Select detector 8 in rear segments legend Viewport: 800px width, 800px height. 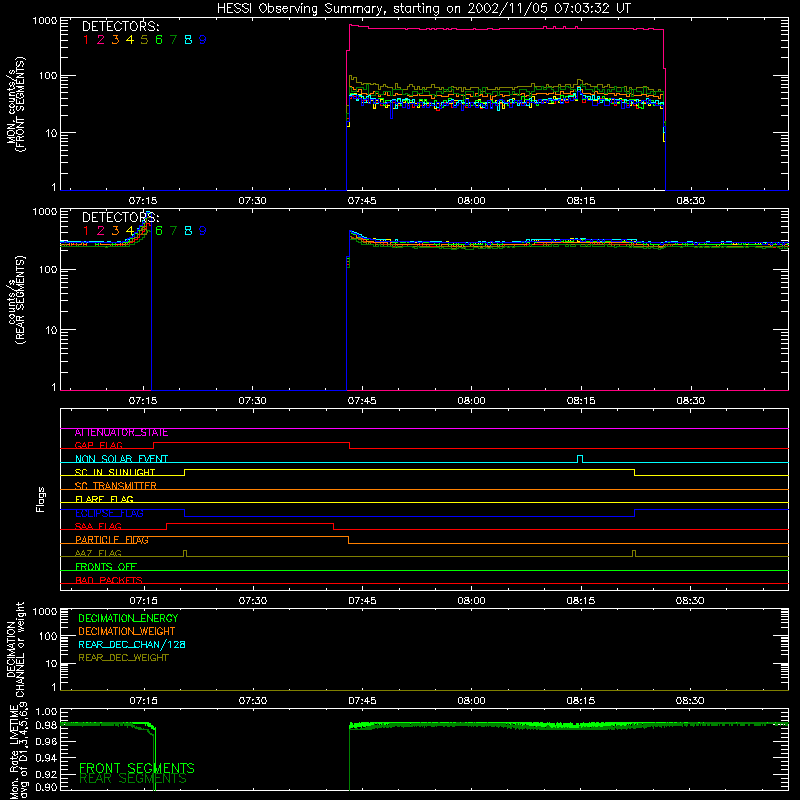pyautogui.click(x=188, y=231)
